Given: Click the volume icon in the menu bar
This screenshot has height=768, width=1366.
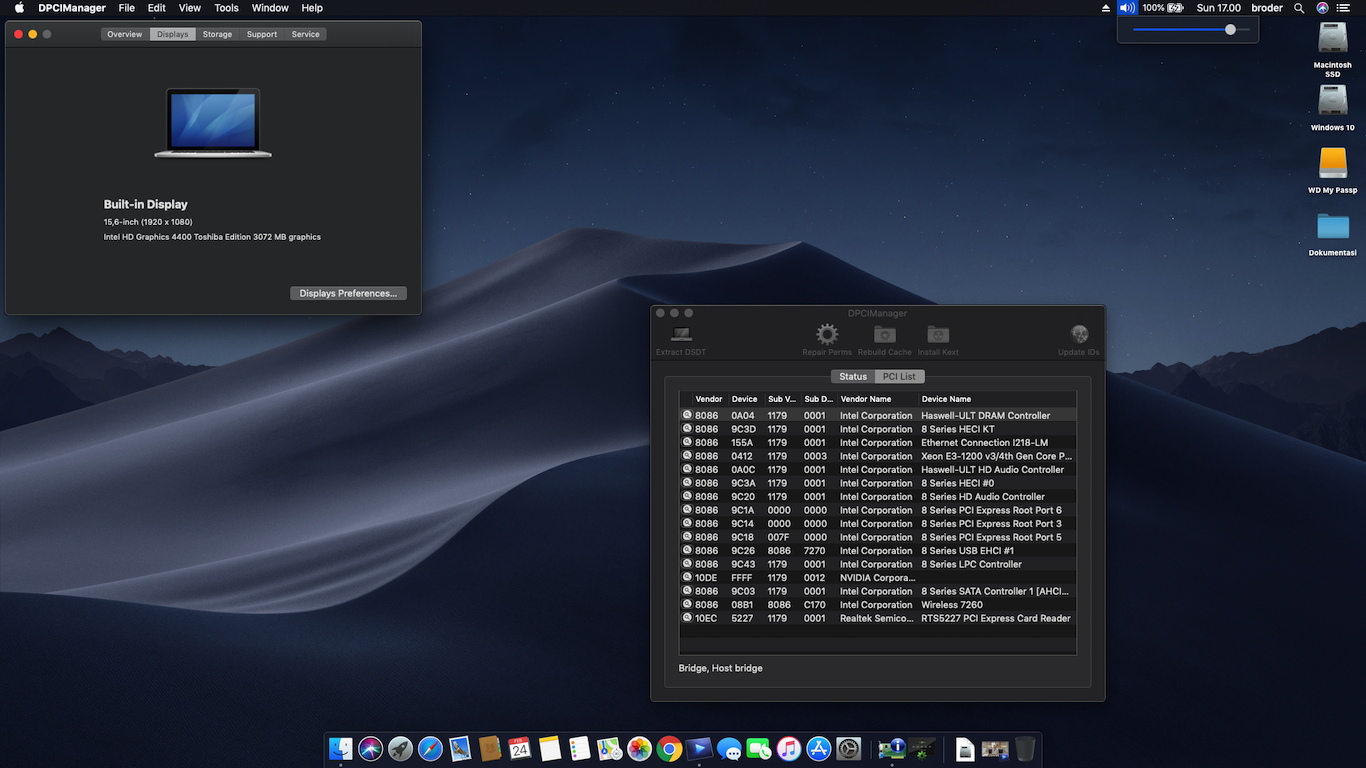Looking at the screenshot, I should tap(1127, 8).
